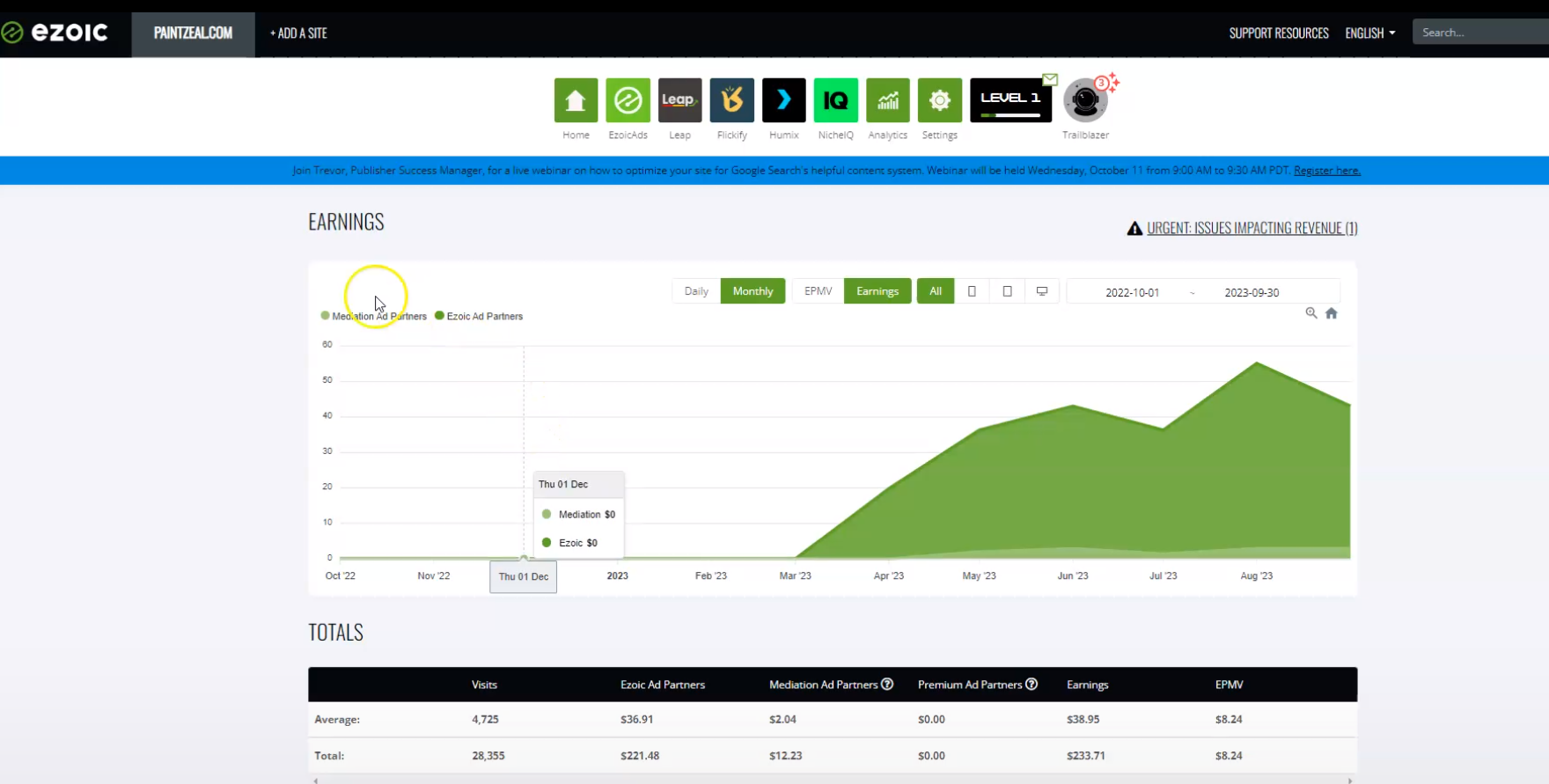Open the Home dashboard icon
The width and height of the screenshot is (1549, 784).
(x=576, y=100)
